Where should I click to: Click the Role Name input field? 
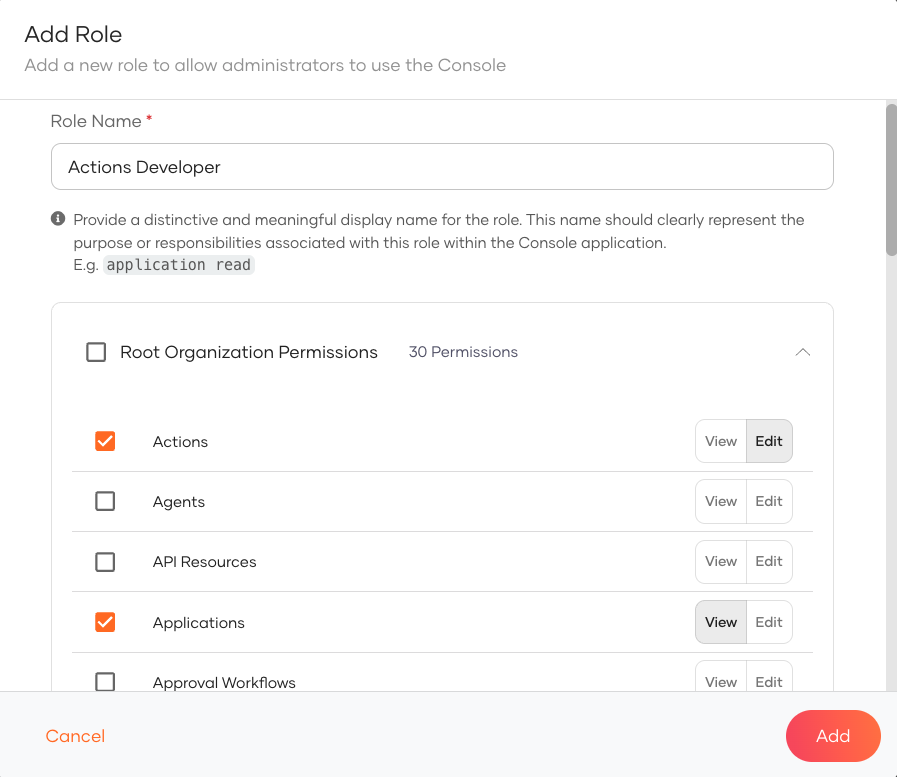pos(442,167)
